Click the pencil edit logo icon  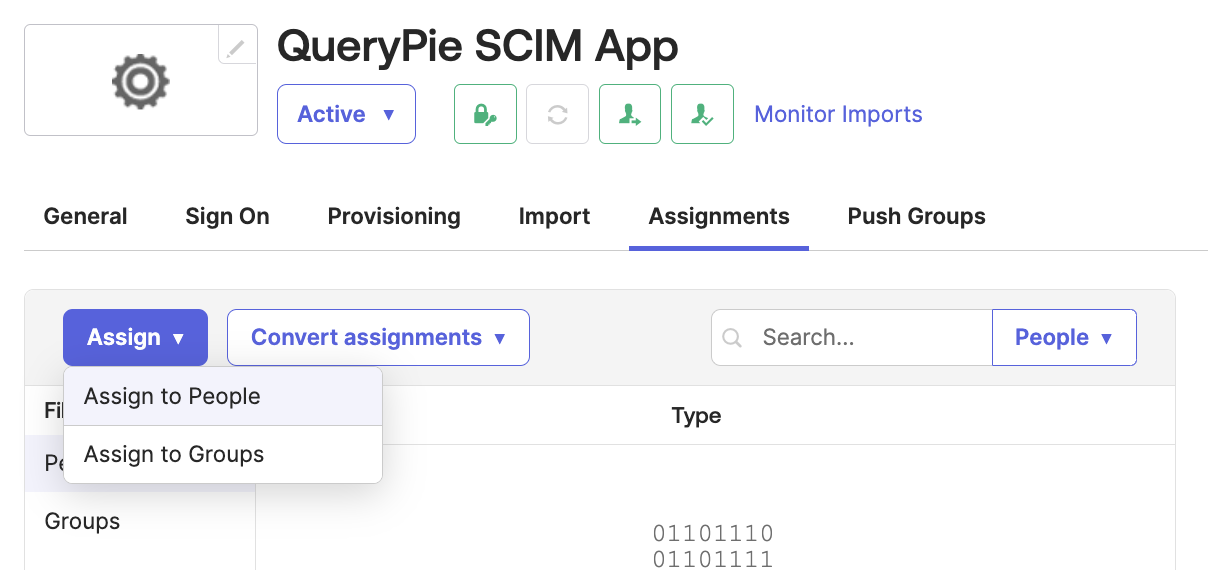tap(236, 48)
